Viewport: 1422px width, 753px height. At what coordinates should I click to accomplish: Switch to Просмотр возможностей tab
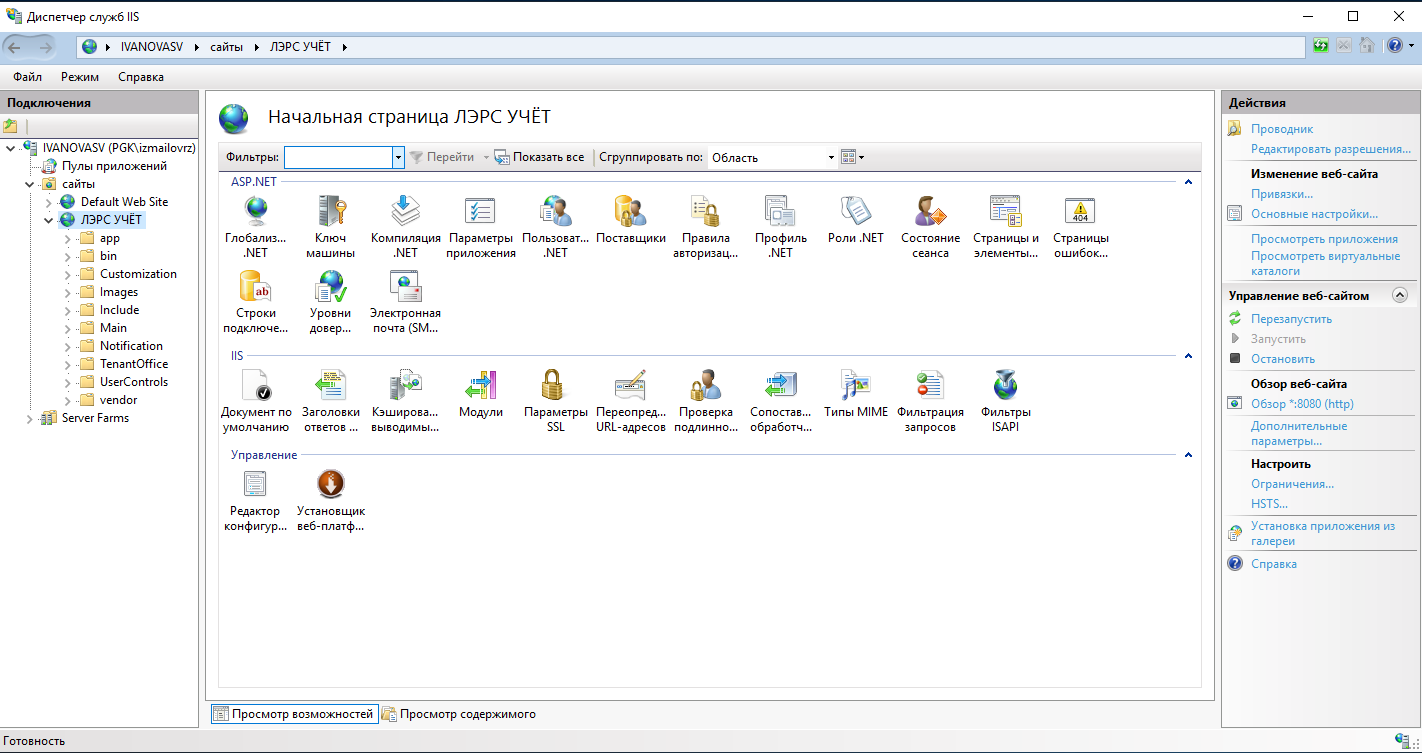click(x=294, y=714)
